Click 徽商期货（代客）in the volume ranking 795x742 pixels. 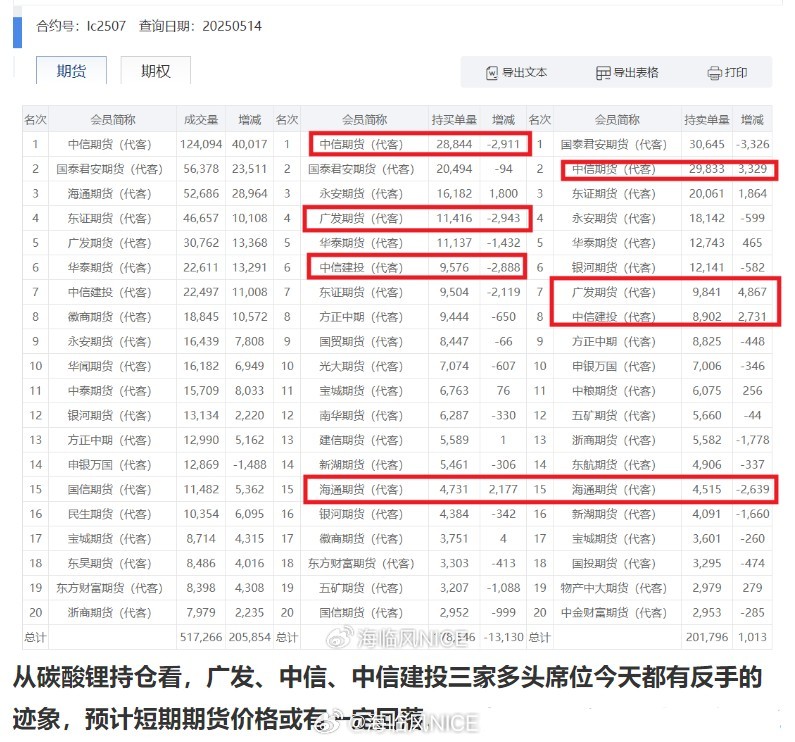110,317
